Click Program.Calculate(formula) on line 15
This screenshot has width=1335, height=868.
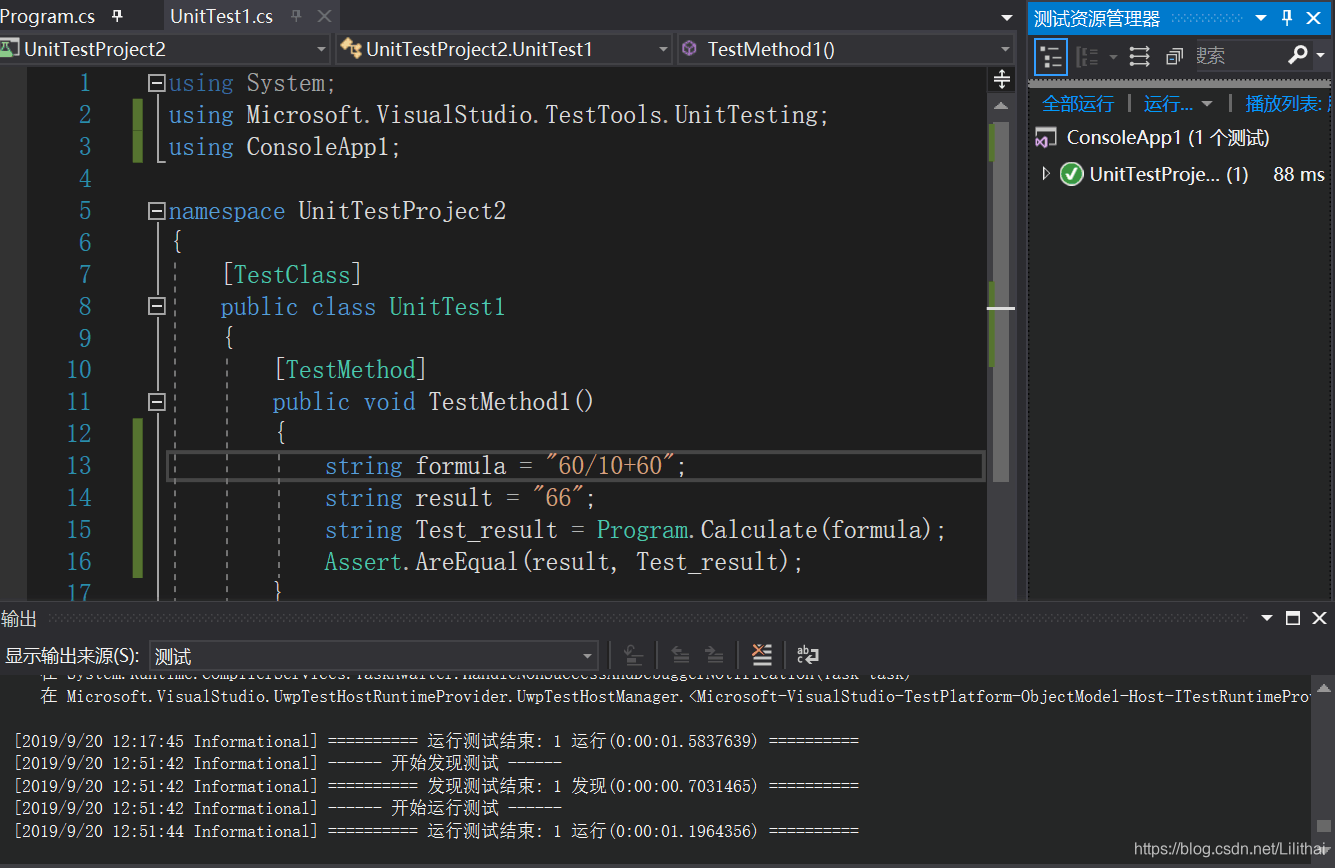(x=764, y=530)
